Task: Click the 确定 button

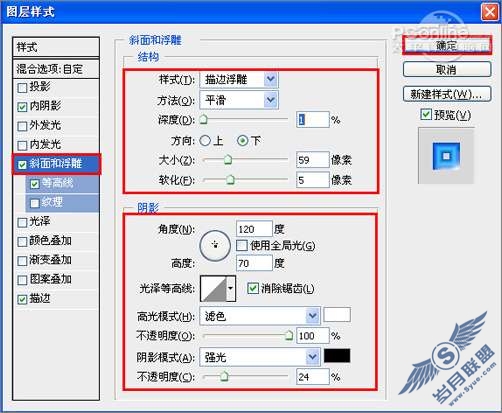Action: click(x=447, y=45)
